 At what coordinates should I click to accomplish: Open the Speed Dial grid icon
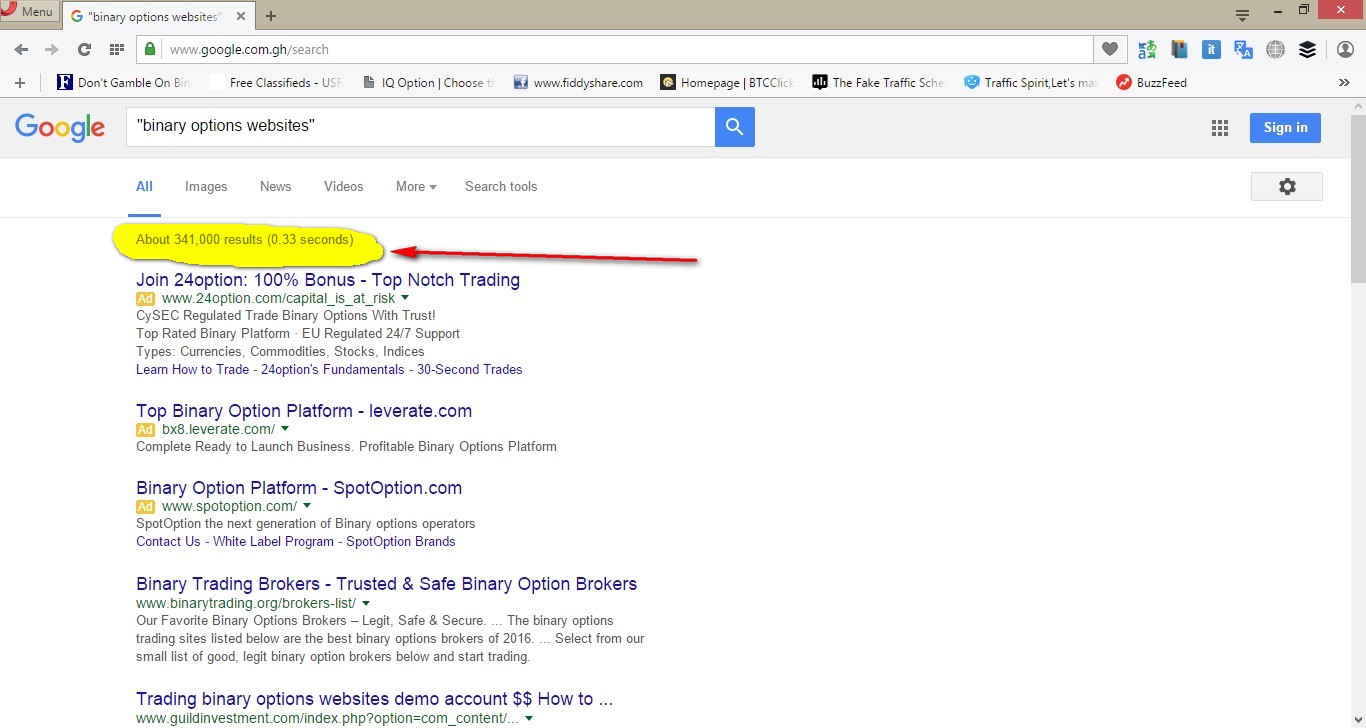coord(117,49)
